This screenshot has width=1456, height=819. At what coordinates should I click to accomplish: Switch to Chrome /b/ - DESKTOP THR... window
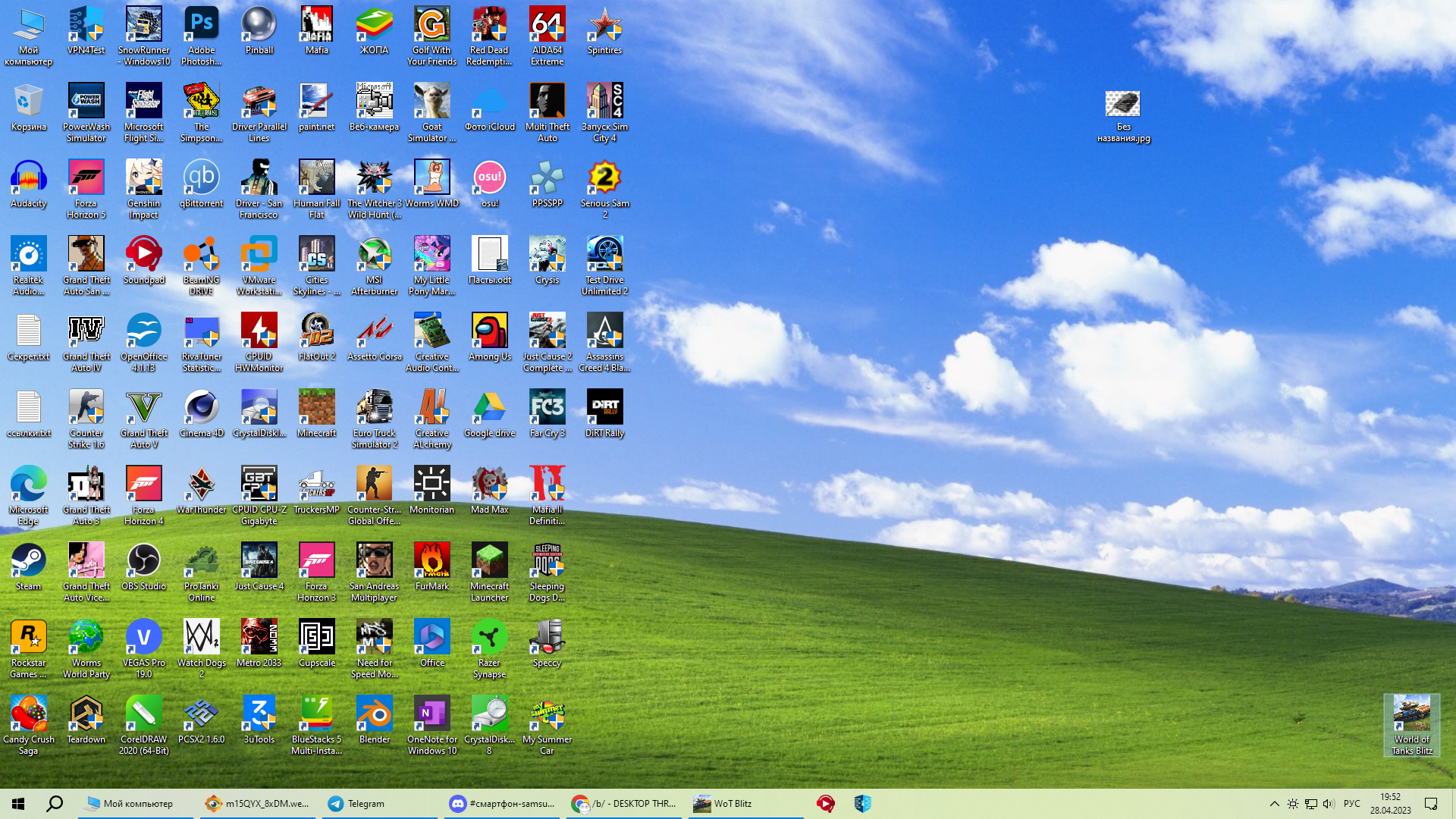pyautogui.click(x=624, y=803)
